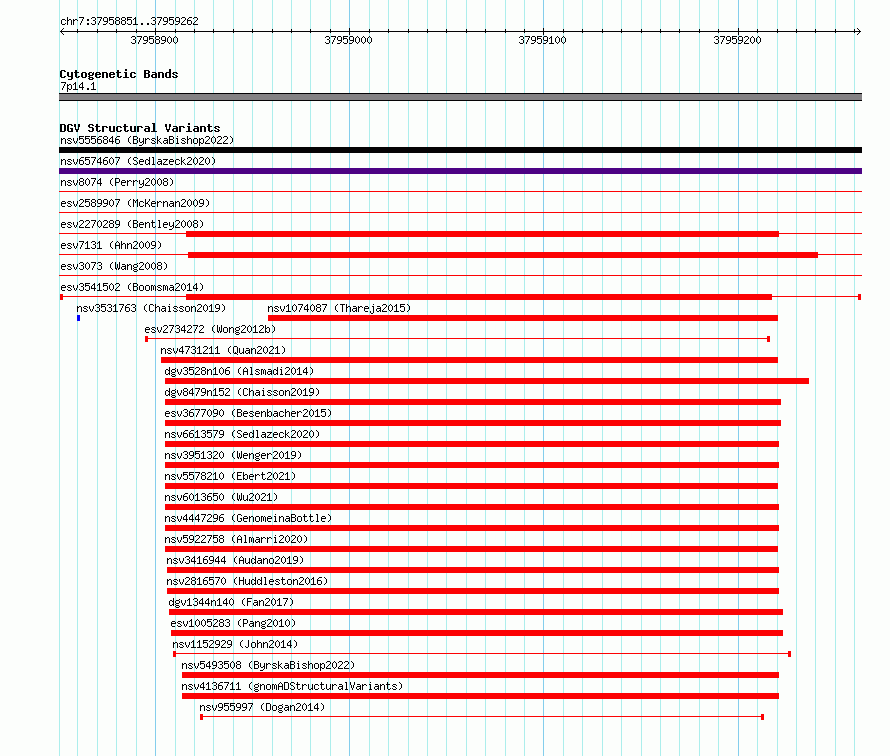Open nsv1074087 (Thareja2015) variant
This screenshot has width=890, height=756.
pos(339,308)
